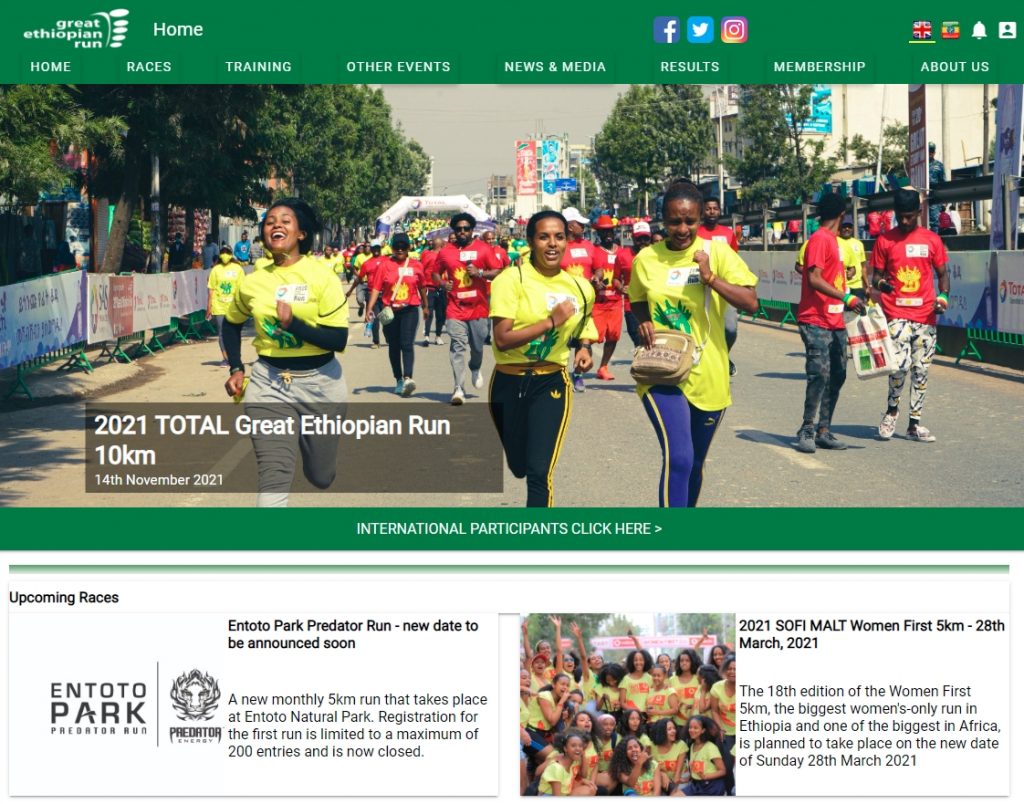Open the Facebook page icon

pos(666,30)
